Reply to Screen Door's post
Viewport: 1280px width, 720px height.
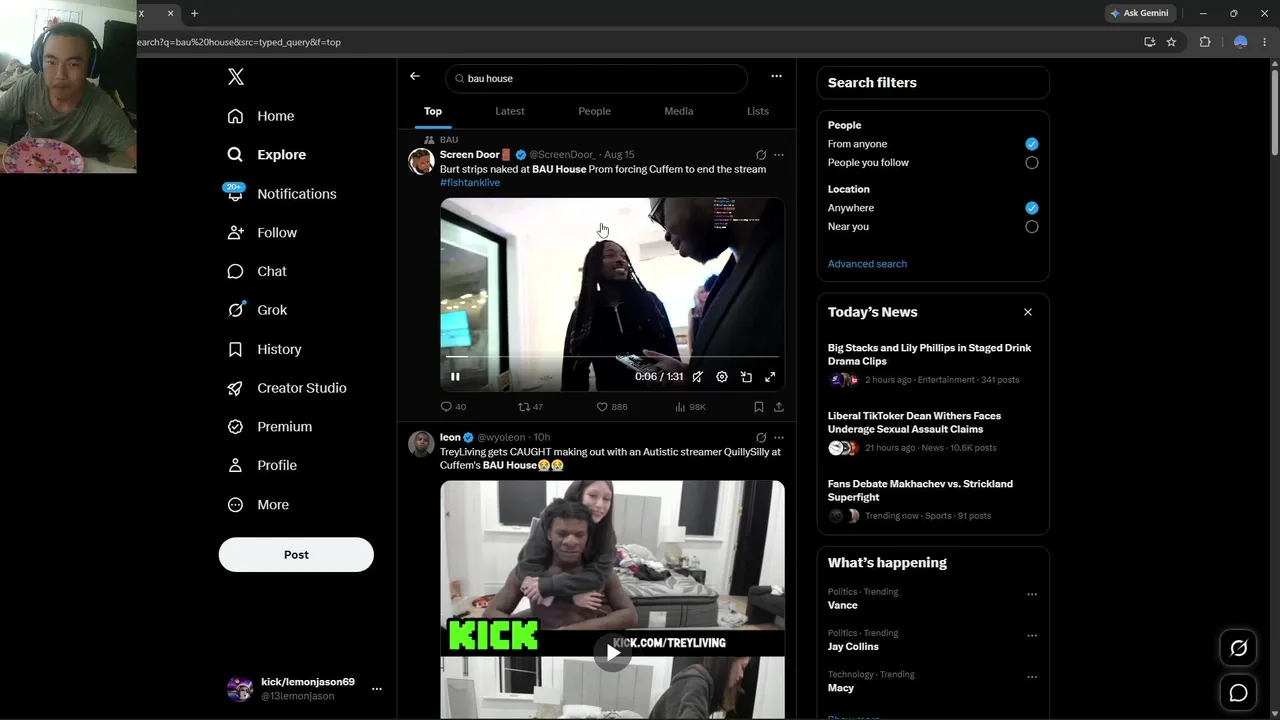(453, 407)
